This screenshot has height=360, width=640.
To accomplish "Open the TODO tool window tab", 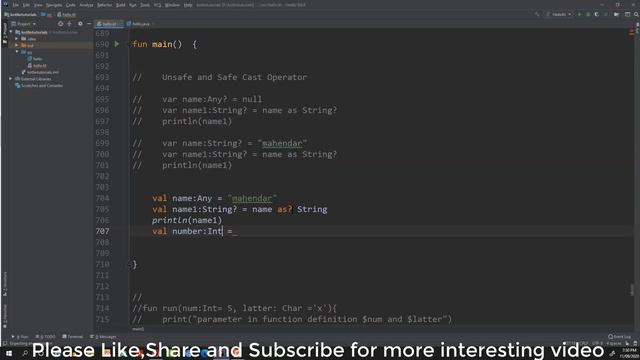I will (45, 337).
